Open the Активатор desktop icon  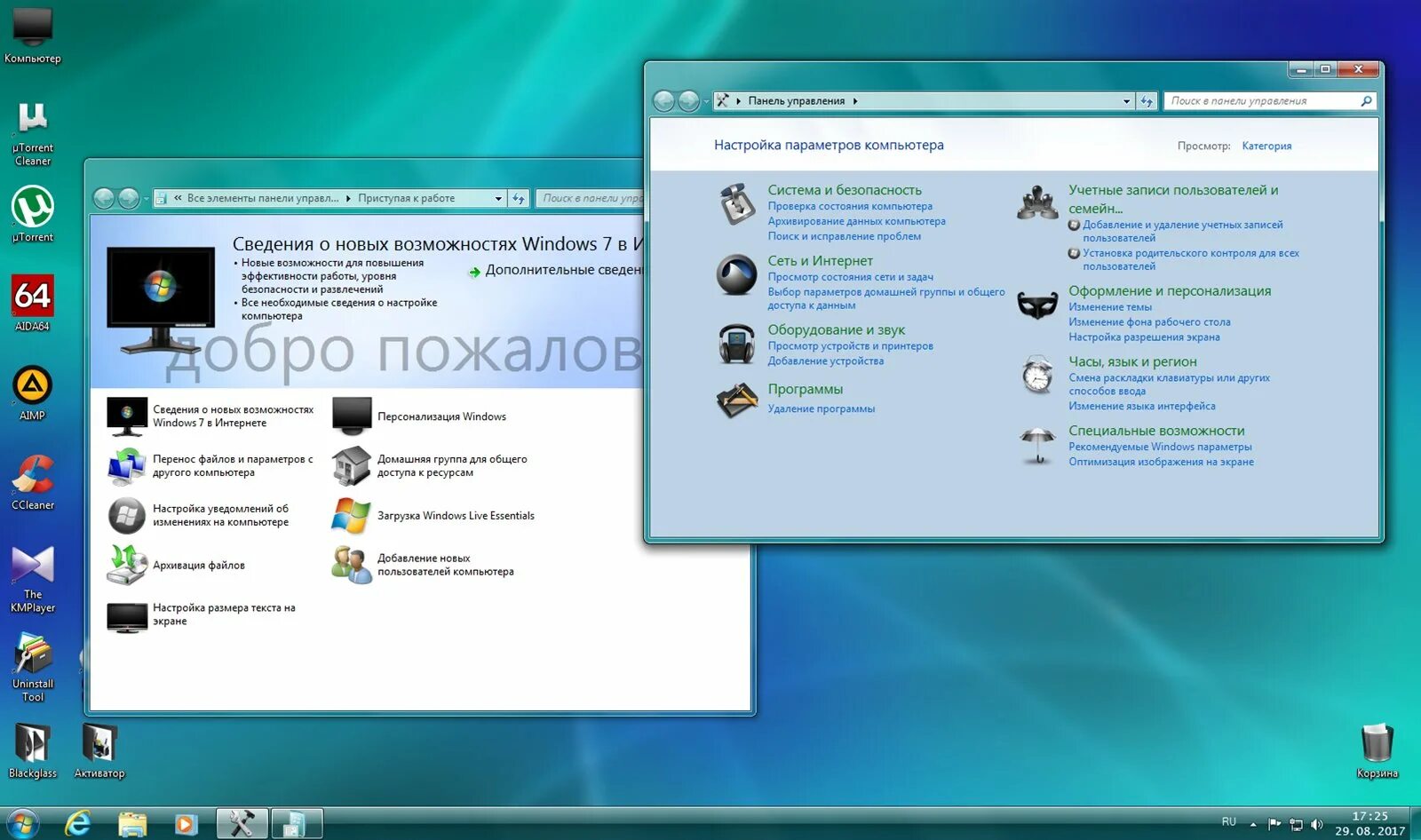[x=99, y=751]
